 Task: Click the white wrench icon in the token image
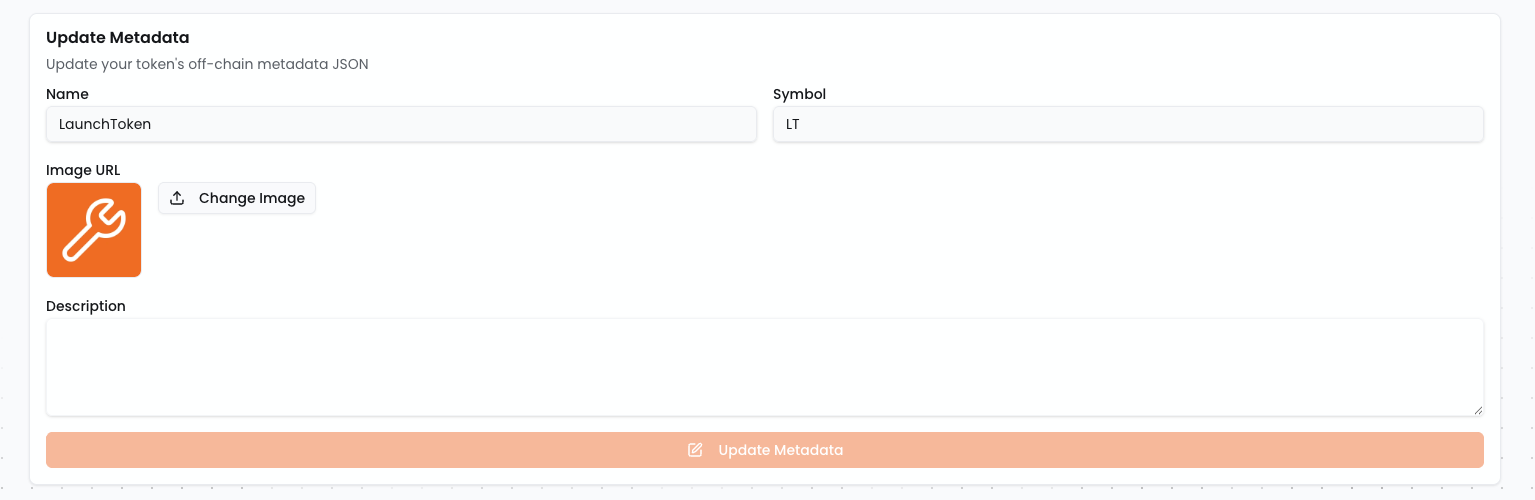94,230
